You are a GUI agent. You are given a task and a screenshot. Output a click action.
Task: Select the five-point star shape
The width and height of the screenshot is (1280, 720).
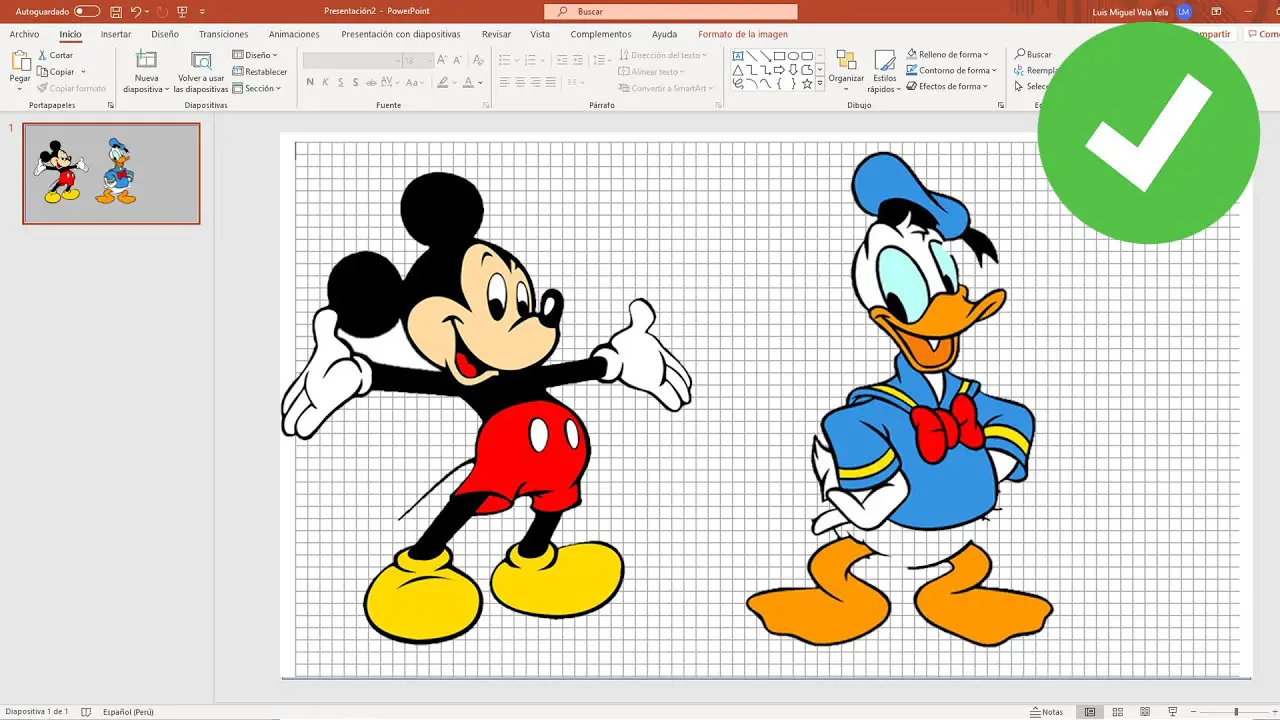807,84
